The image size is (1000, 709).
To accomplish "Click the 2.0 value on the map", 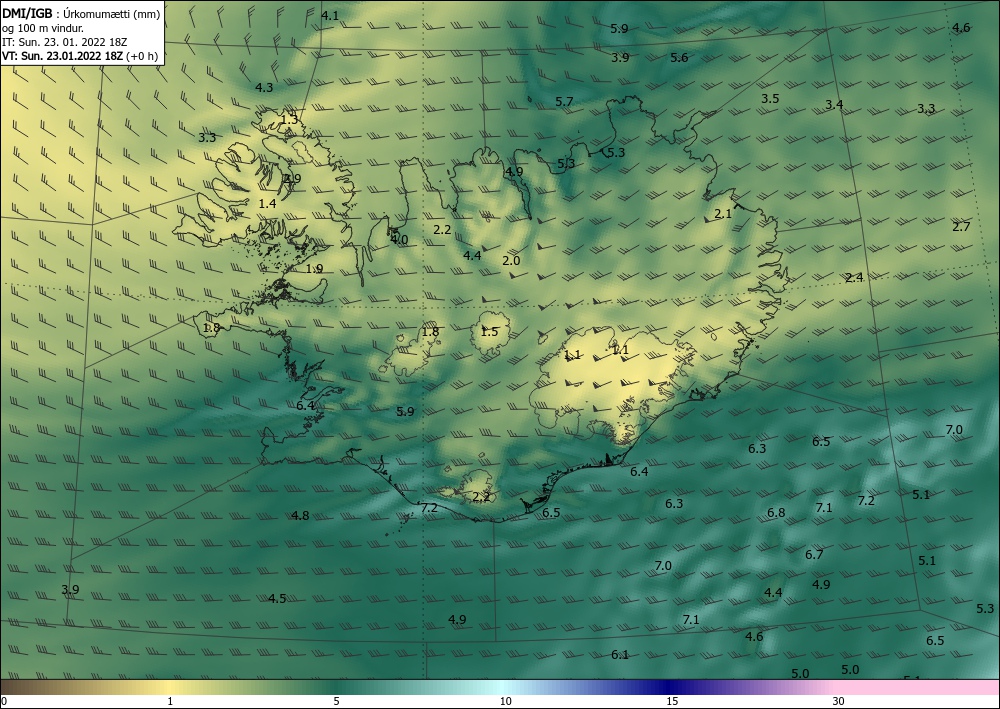I will click(x=511, y=261).
